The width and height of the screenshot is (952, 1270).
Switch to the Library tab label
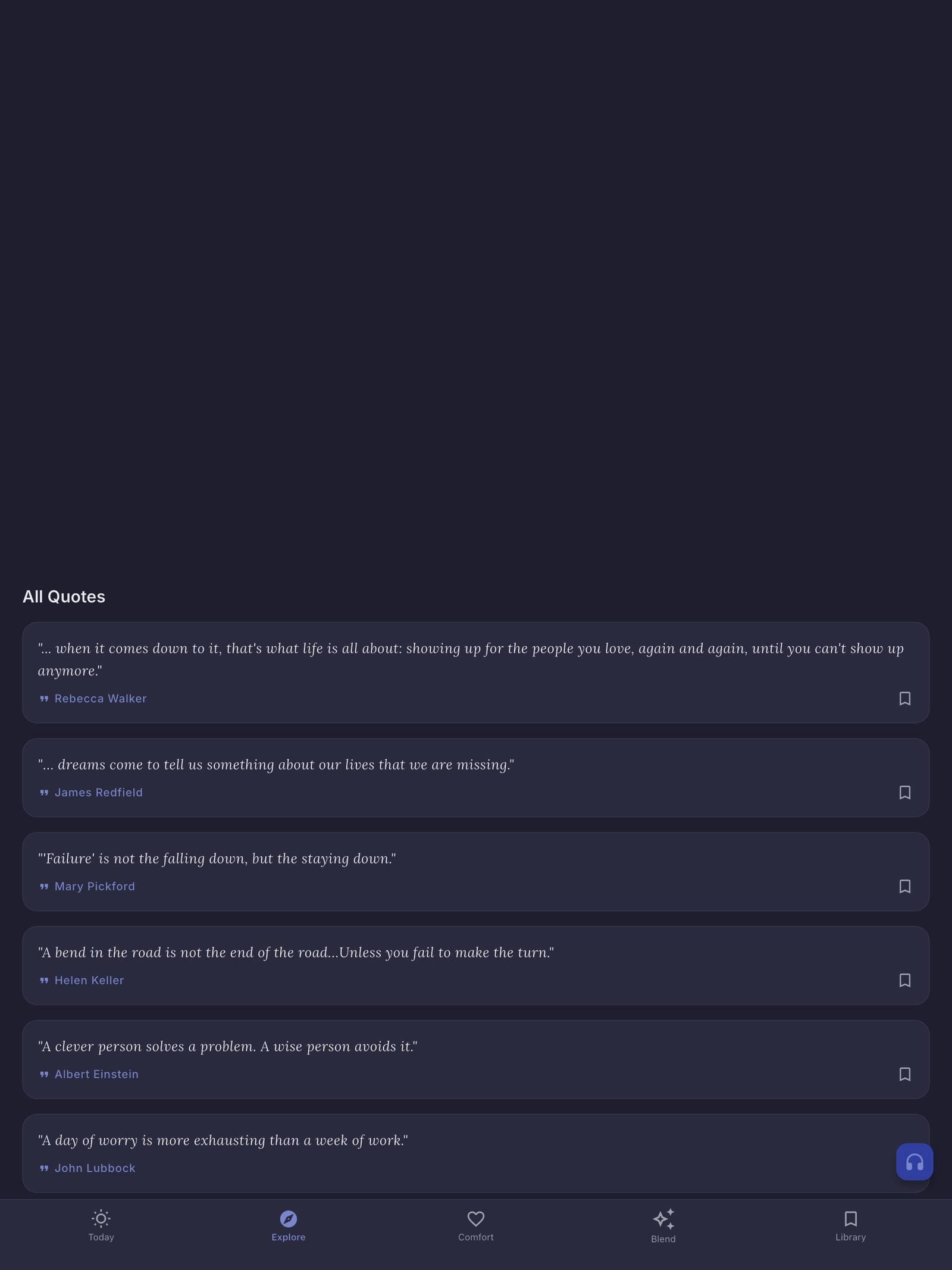(x=850, y=1237)
